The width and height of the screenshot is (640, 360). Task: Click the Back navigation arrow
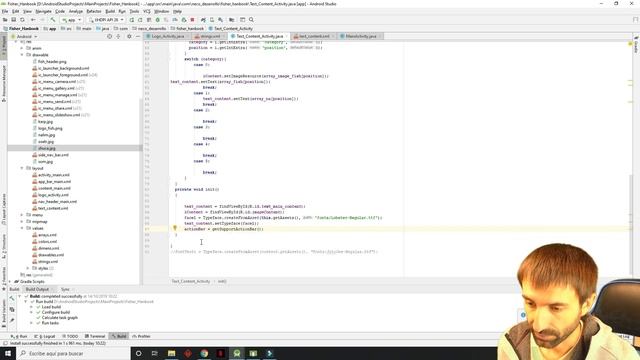pos(33,20)
